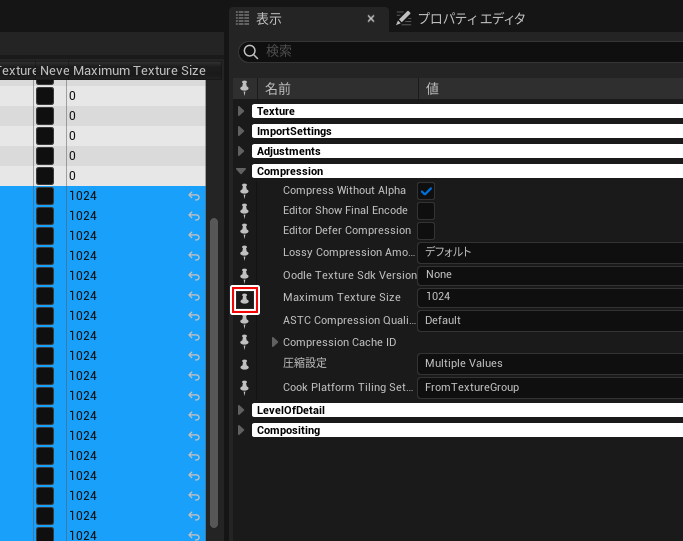Pin the Oodle Texture Sdk Version property
This screenshot has height=541, width=683.
(x=245, y=274)
